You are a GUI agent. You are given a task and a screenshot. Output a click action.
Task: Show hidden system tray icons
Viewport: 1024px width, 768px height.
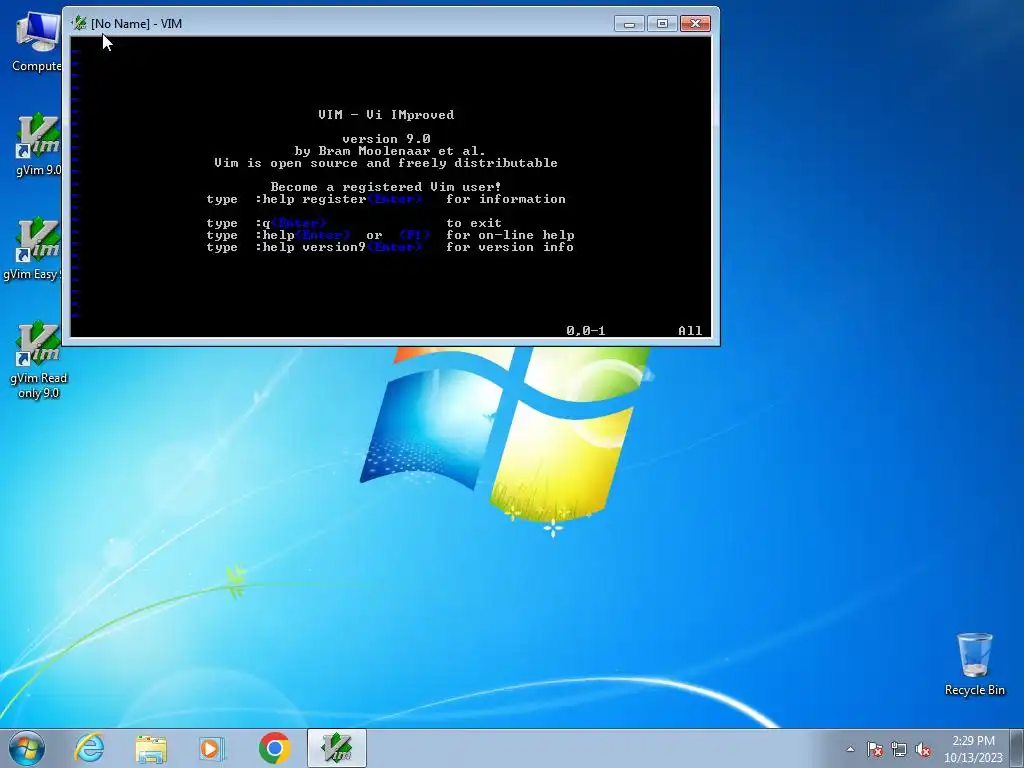coord(850,749)
